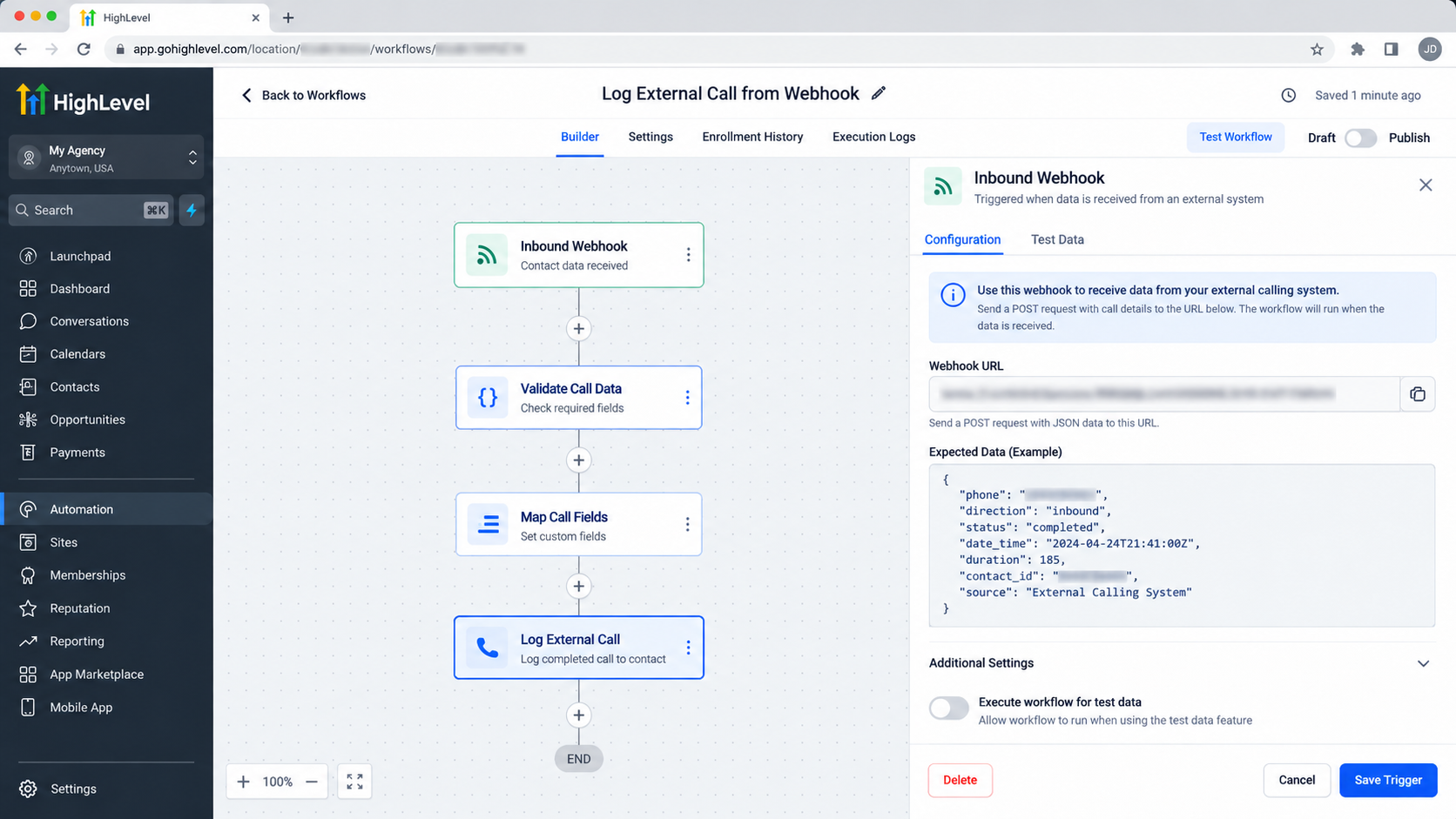Open version history clock icon
The height and width of the screenshot is (819, 1456).
pos(1289,96)
